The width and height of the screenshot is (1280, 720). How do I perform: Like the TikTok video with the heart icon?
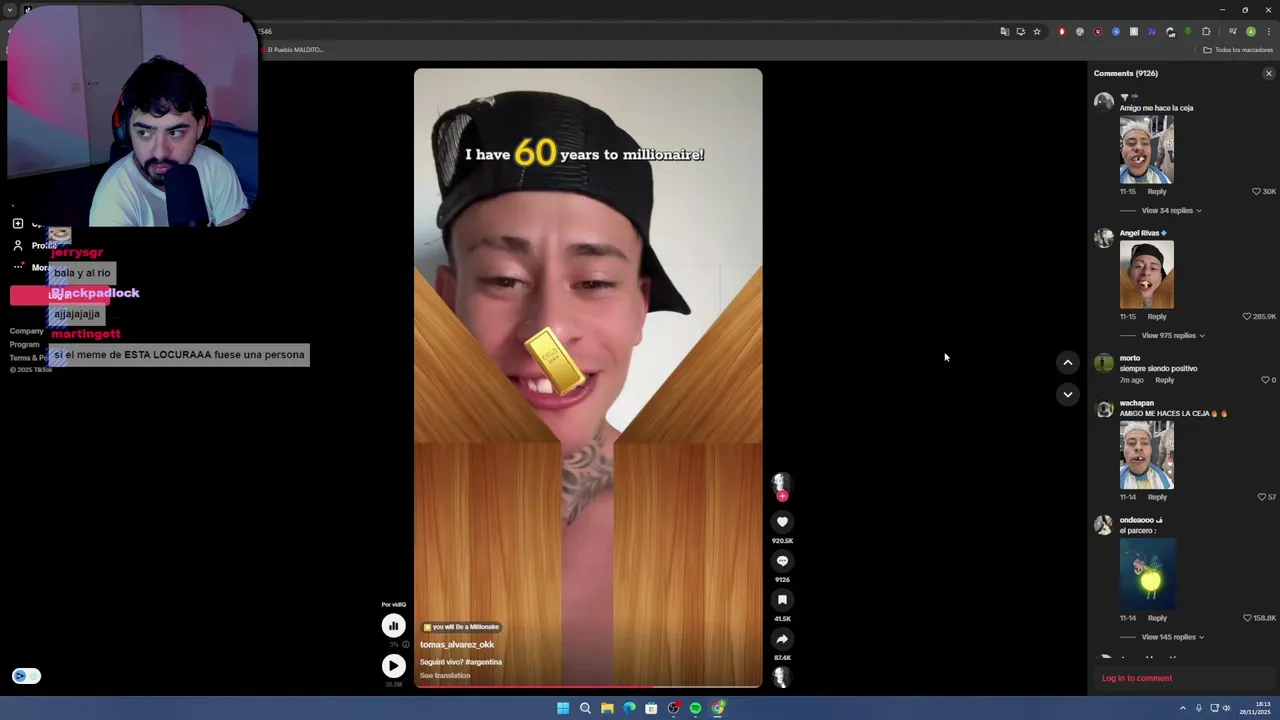[782, 521]
